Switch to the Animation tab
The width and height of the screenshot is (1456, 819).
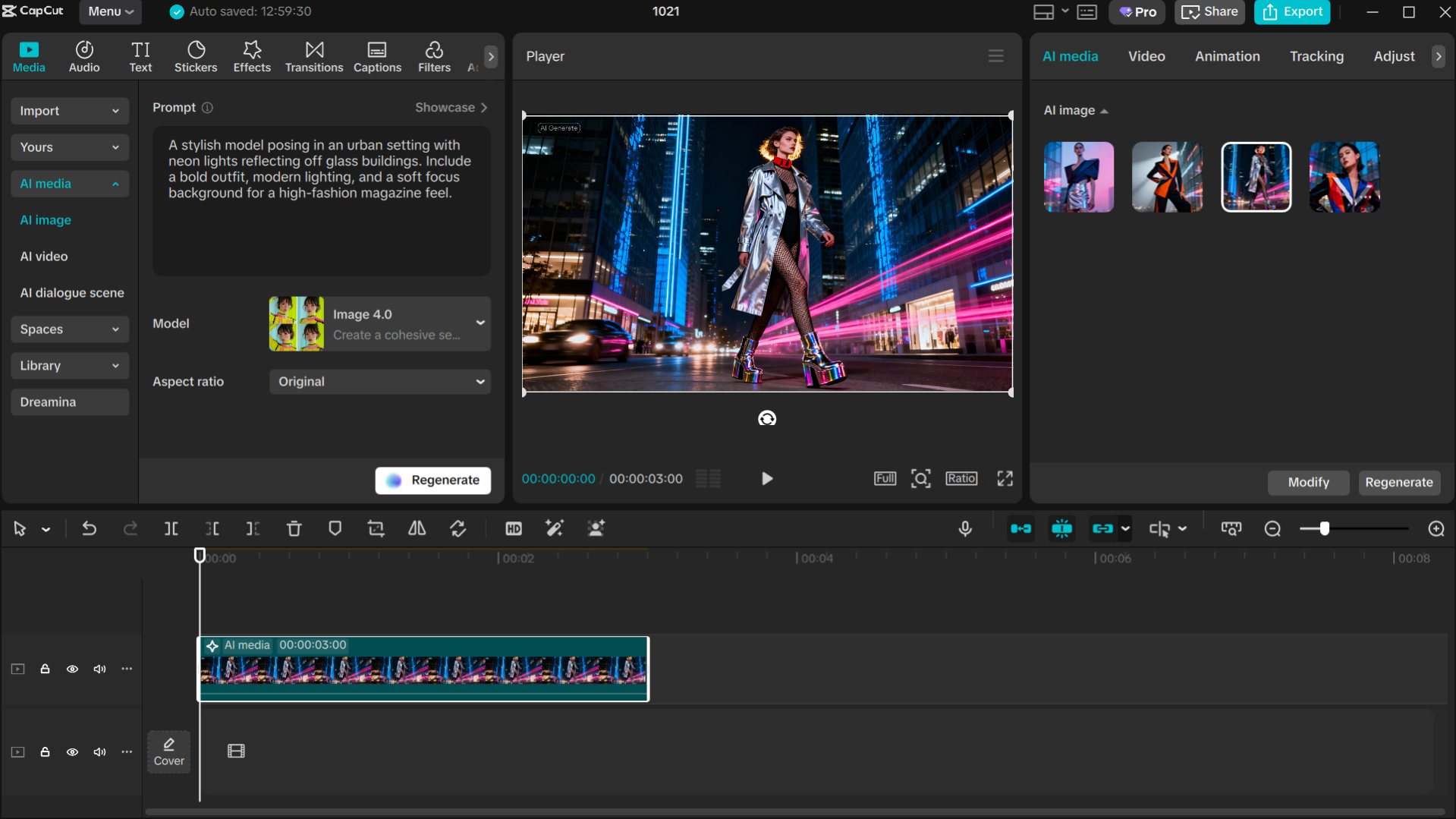[1227, 55]
